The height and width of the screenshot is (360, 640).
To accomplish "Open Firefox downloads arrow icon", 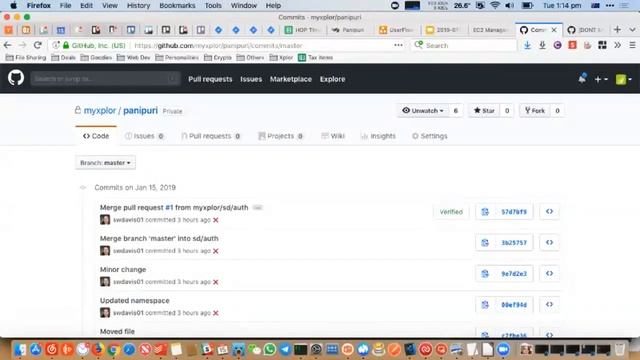I will (527, 45).
